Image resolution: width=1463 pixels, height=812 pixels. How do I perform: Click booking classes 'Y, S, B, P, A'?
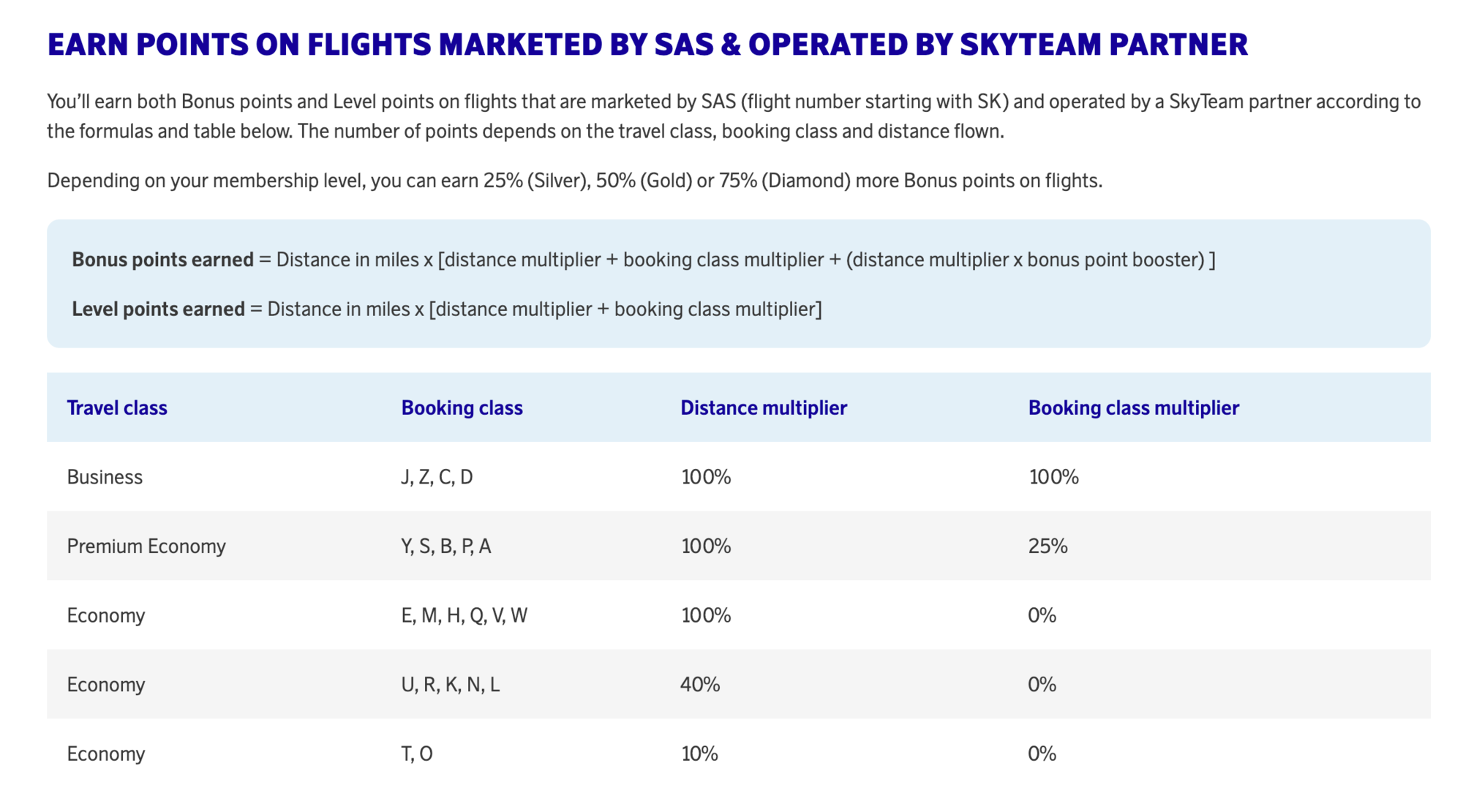(445, 546)
